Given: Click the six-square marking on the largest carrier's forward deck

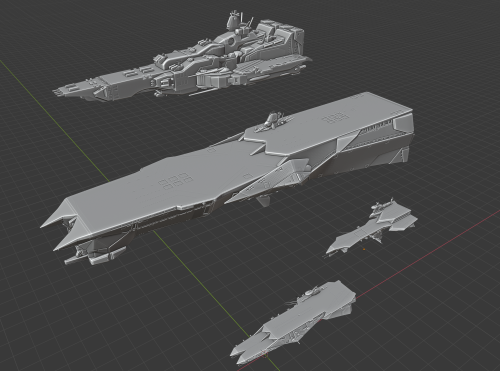Looking at the screenshot, I should tap(175, 179).
